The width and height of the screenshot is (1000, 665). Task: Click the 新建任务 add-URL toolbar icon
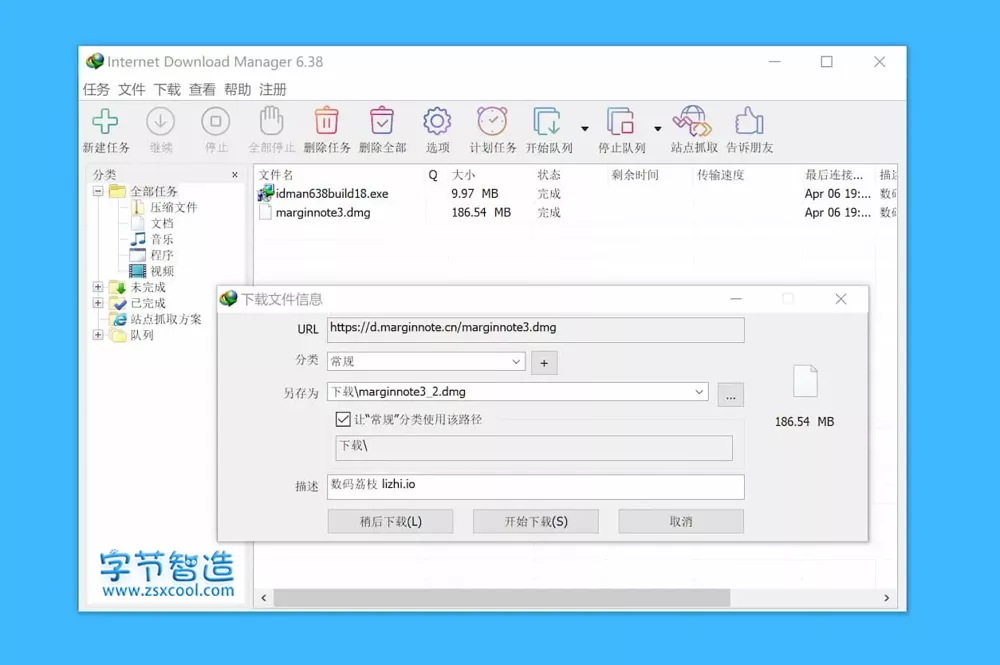click(x=105, y=121)
